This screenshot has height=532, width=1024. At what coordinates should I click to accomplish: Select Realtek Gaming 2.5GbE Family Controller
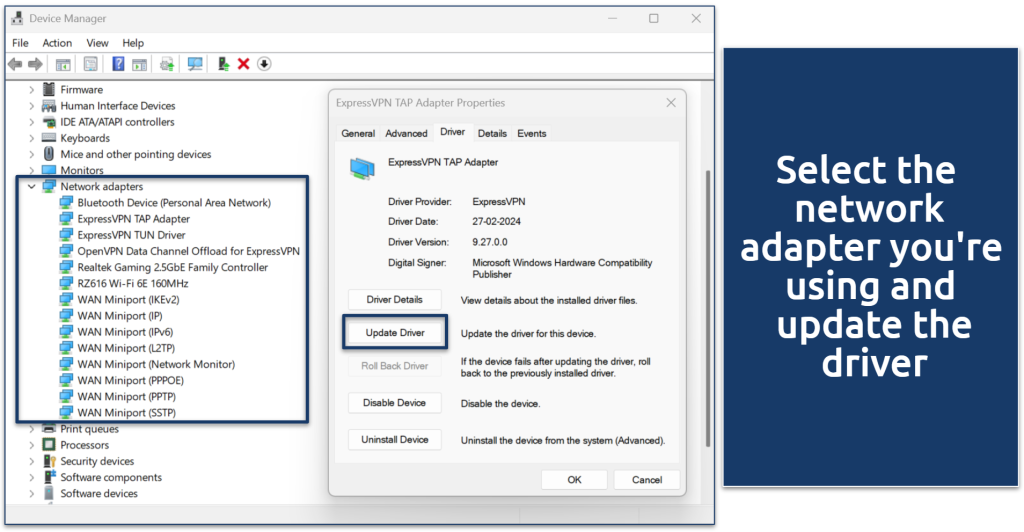tap(172, 267)
